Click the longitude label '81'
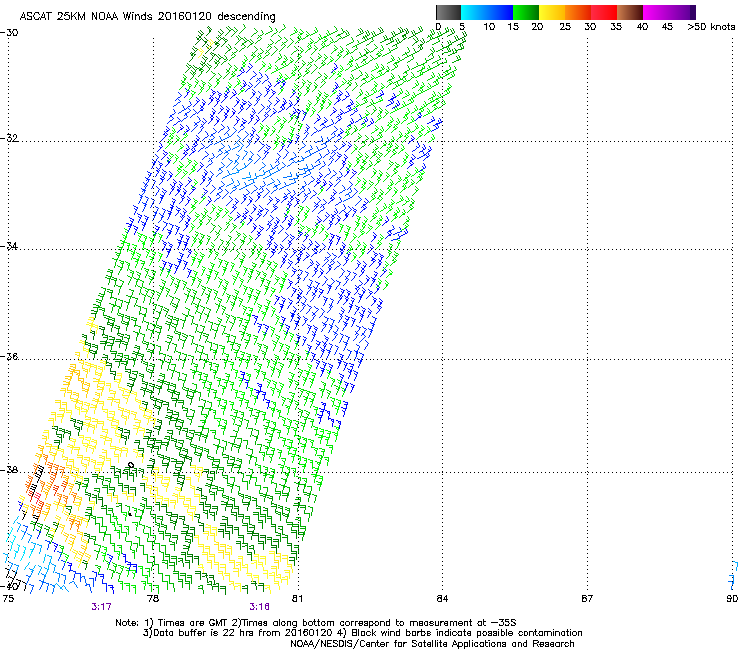Viewport: 740px width, 650px height. [x=297, y=599]
